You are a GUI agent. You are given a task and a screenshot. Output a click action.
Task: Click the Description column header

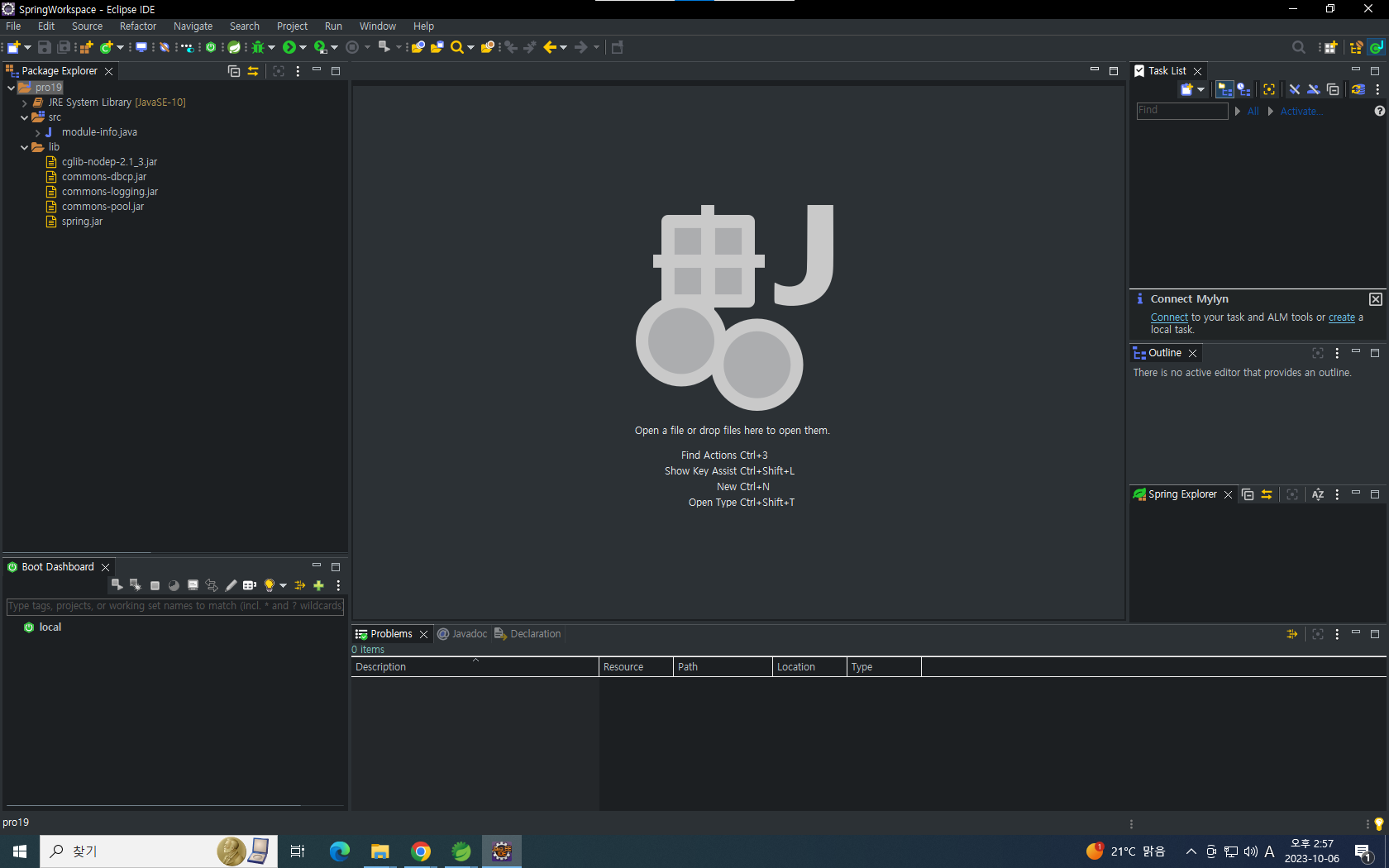(475, 667)
